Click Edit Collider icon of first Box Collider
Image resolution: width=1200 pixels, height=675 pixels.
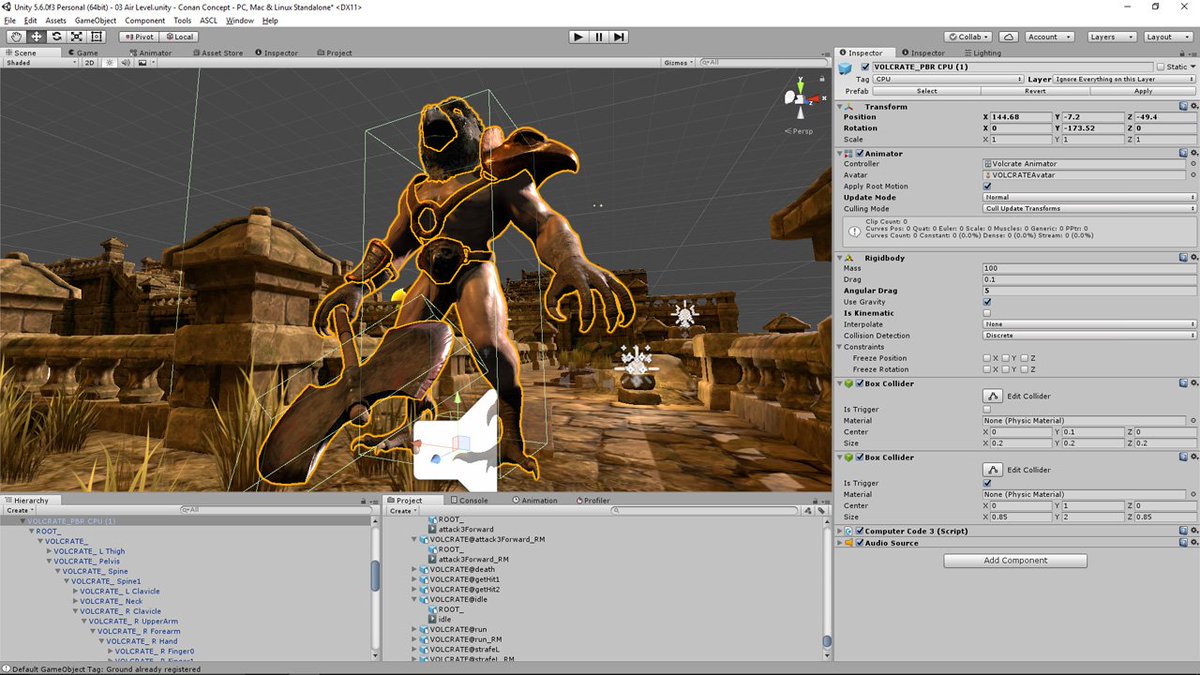pyautogui.click(x=992, y=396)
